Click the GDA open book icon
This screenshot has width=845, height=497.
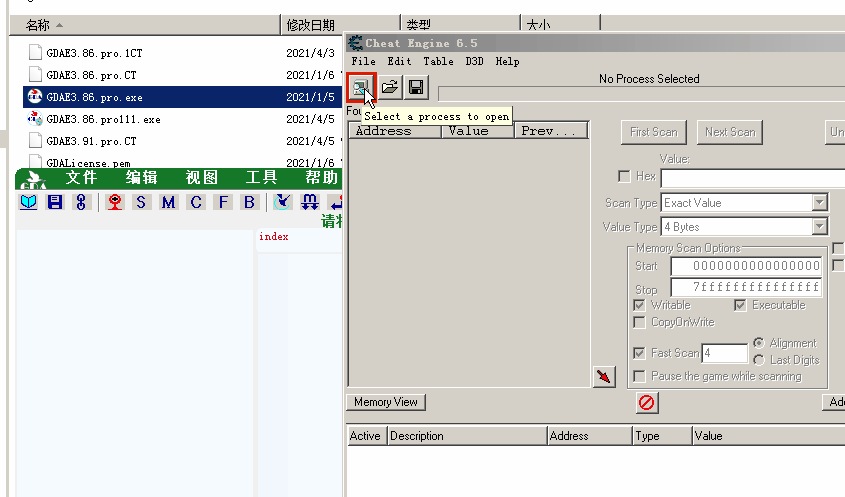(29, 203)
